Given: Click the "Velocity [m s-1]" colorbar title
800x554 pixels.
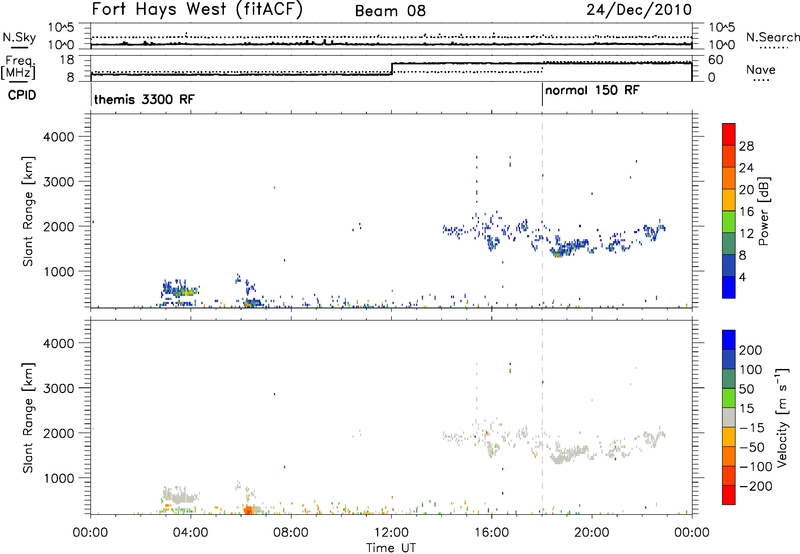Looking at the screenshot, I should [781, 417].
